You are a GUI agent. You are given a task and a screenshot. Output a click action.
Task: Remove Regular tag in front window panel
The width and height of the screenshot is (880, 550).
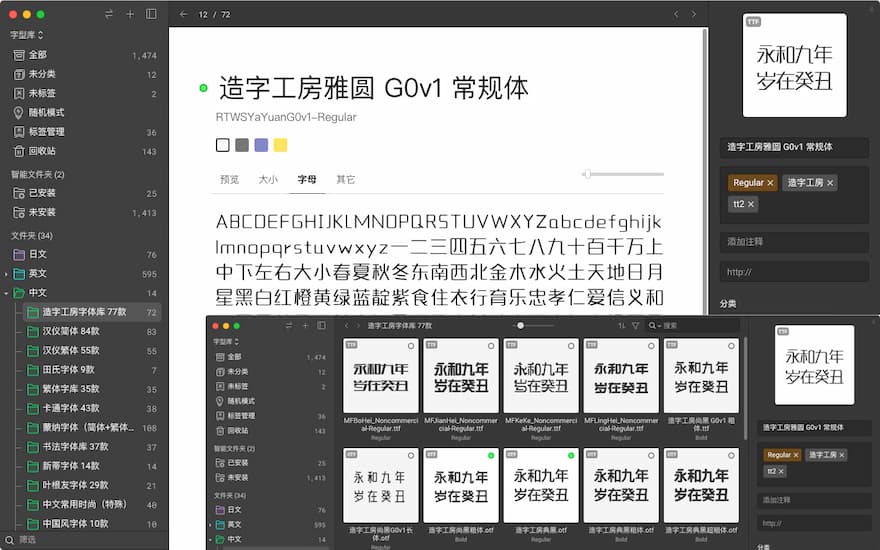pyautogui.click(x=796, y=455)
